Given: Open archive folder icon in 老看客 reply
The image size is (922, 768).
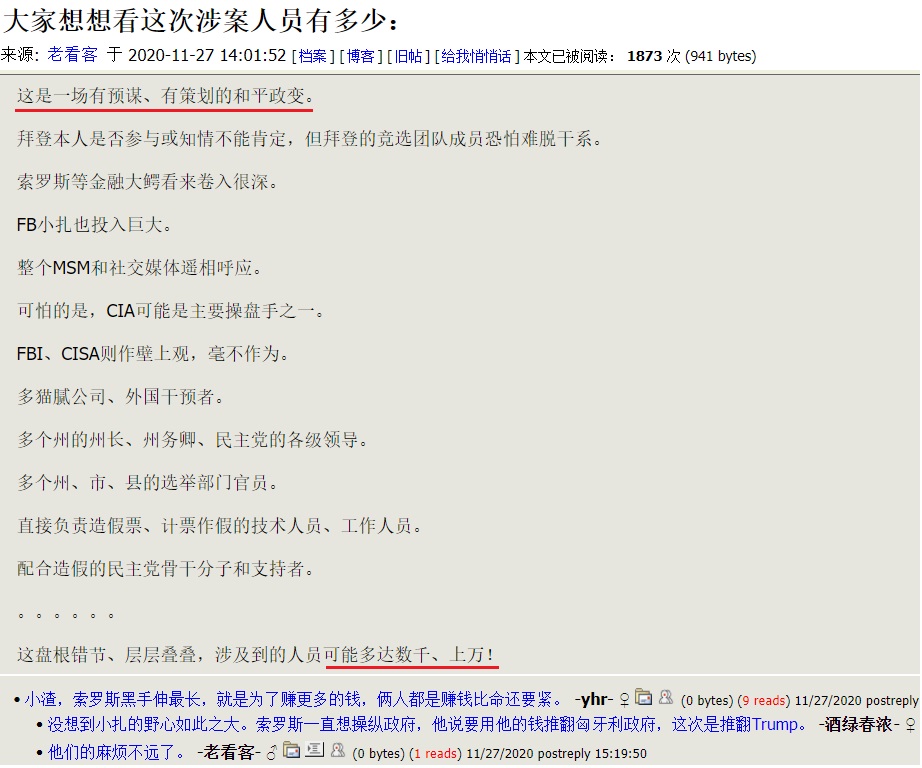Looking at the screenshot, I should (x=292, y=750).
